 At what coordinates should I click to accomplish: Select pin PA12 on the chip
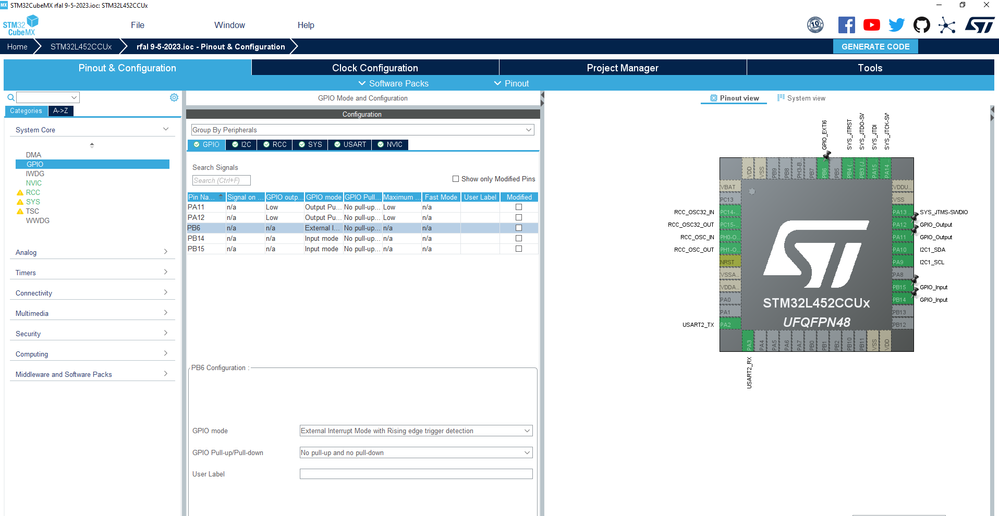900,225
